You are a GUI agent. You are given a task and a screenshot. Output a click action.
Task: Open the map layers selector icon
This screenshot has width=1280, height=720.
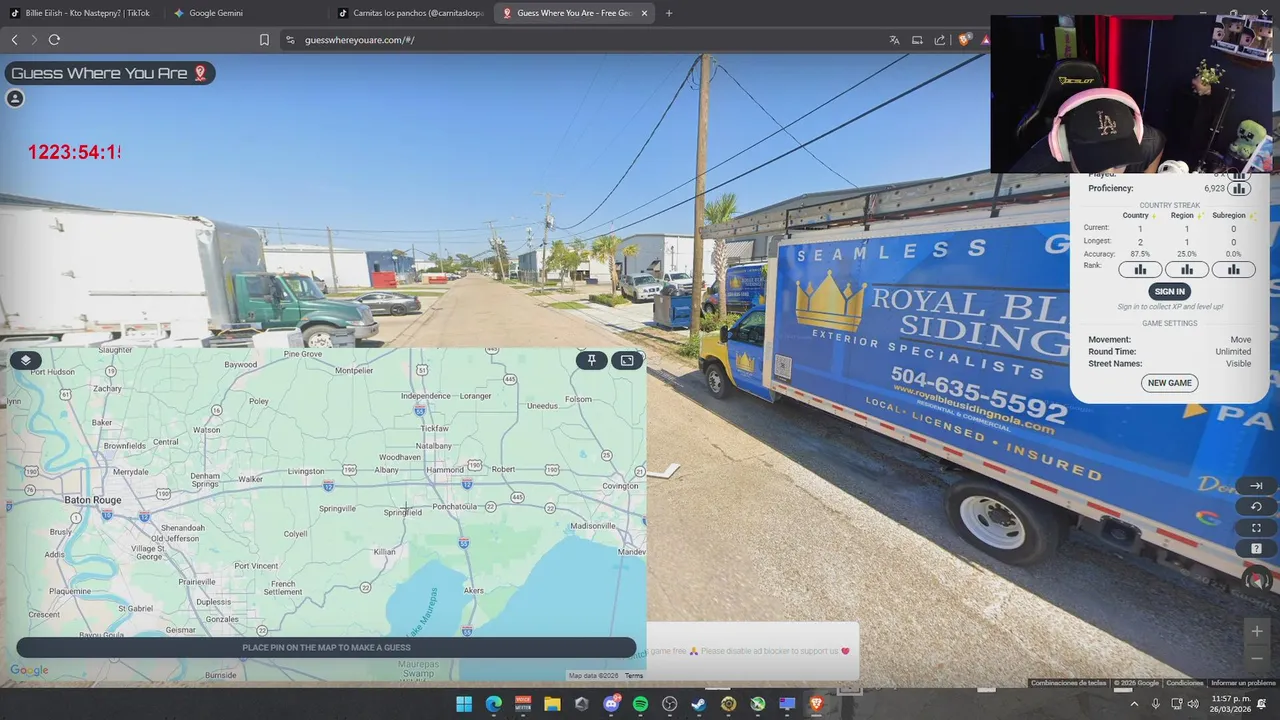tap(26, 360)
